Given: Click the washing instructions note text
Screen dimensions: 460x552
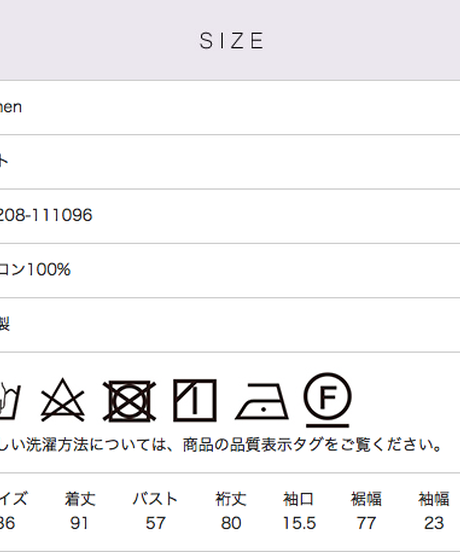Looking at the screenshot, I should pyautogui.click(x=221, y=445).
